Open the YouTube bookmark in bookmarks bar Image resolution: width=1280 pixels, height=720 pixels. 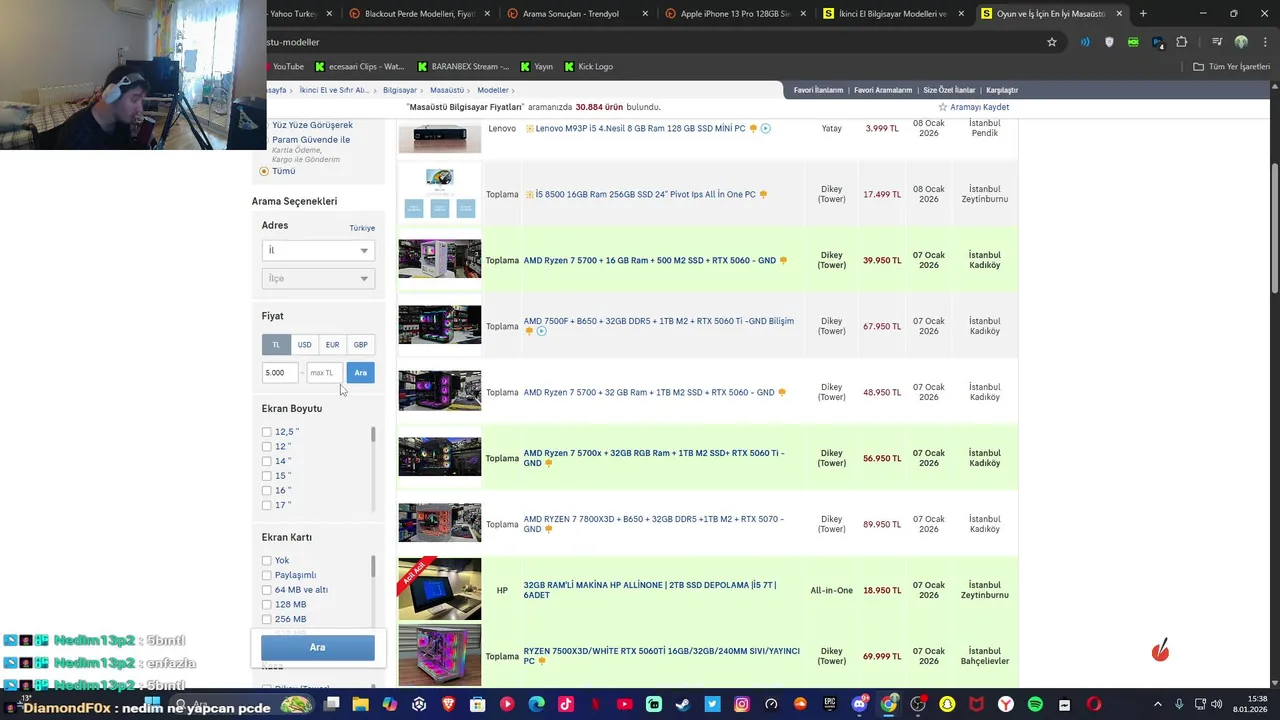286,67
